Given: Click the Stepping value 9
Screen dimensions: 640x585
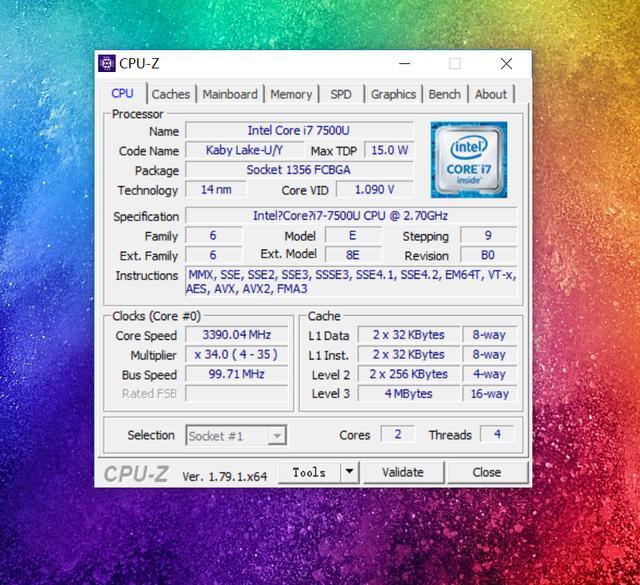Looking at the screenshot, I should point(488,236).
